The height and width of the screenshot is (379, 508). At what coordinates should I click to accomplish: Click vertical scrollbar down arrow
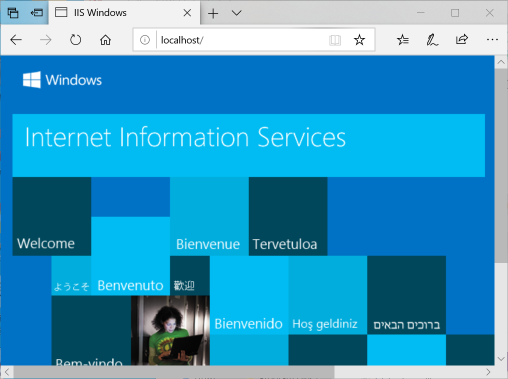point(501,359)
